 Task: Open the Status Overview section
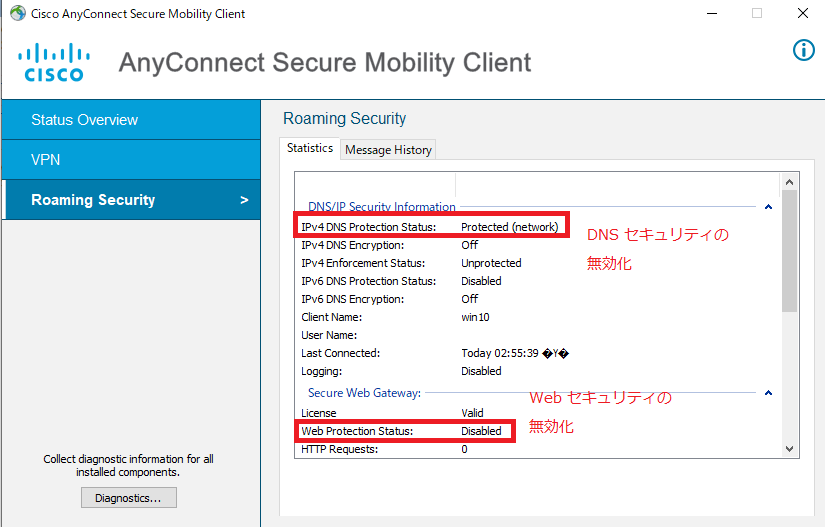click(131, 120)
